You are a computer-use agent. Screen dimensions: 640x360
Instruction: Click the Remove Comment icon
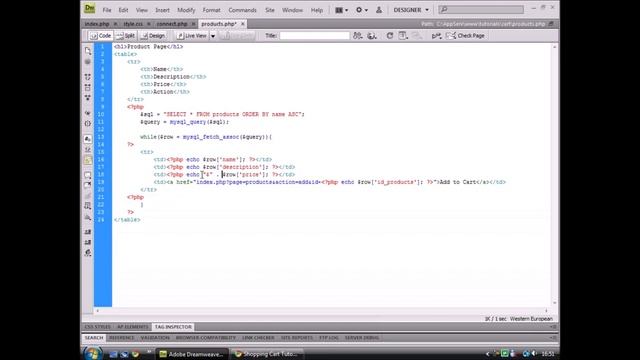[x=88, y=186]
